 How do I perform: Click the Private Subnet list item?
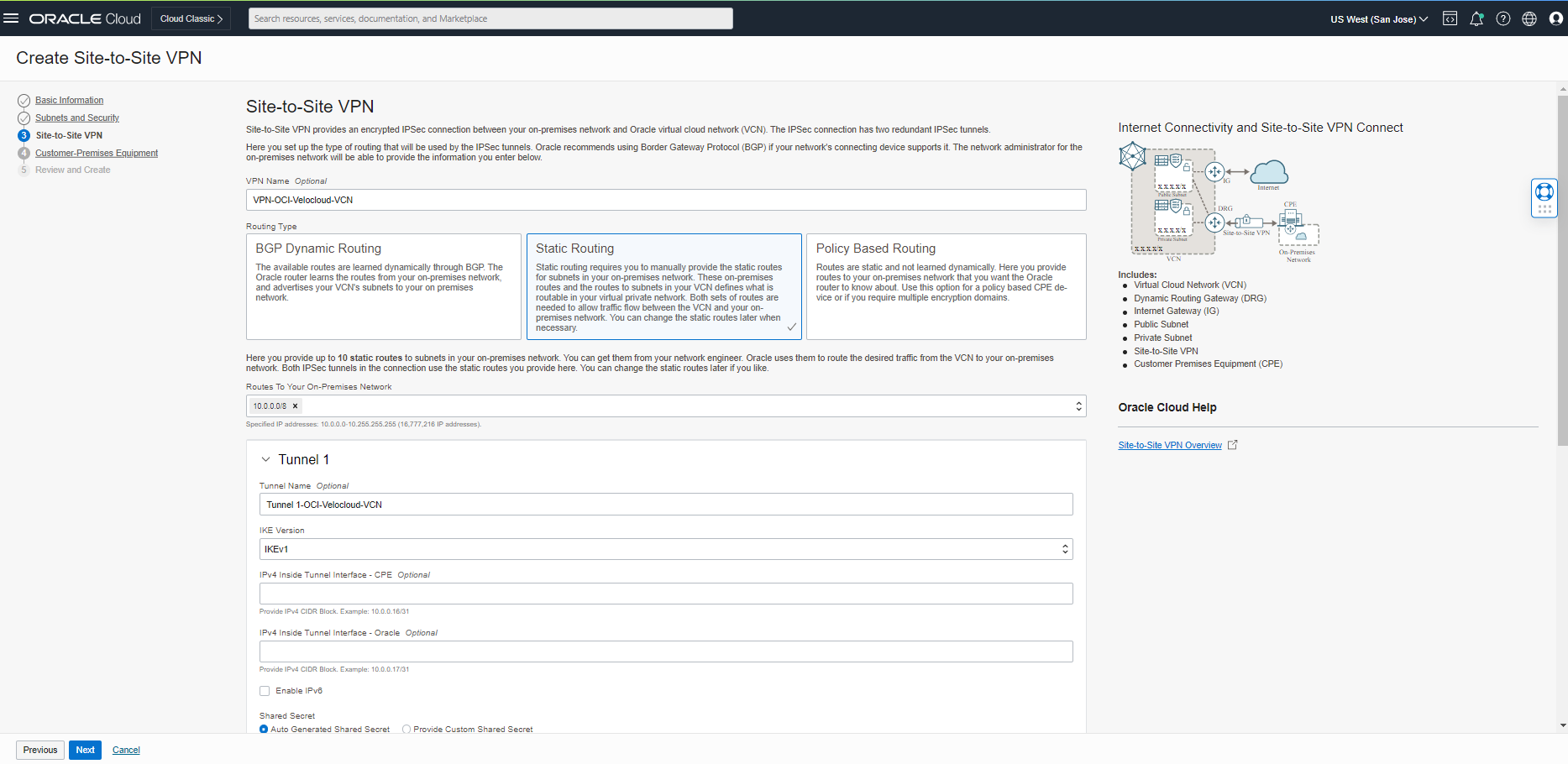click(1163, 338)
